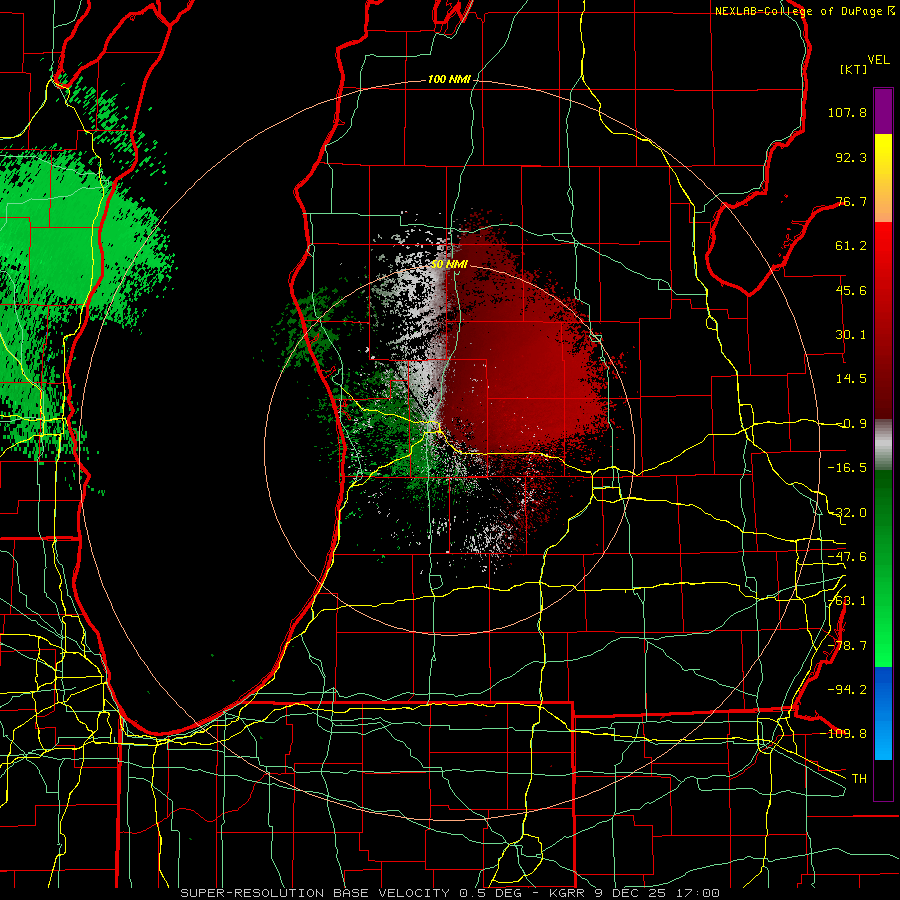Pick the purple segment of color bar
This screenshot has height=900, width=900.
(x=883, y=111)
